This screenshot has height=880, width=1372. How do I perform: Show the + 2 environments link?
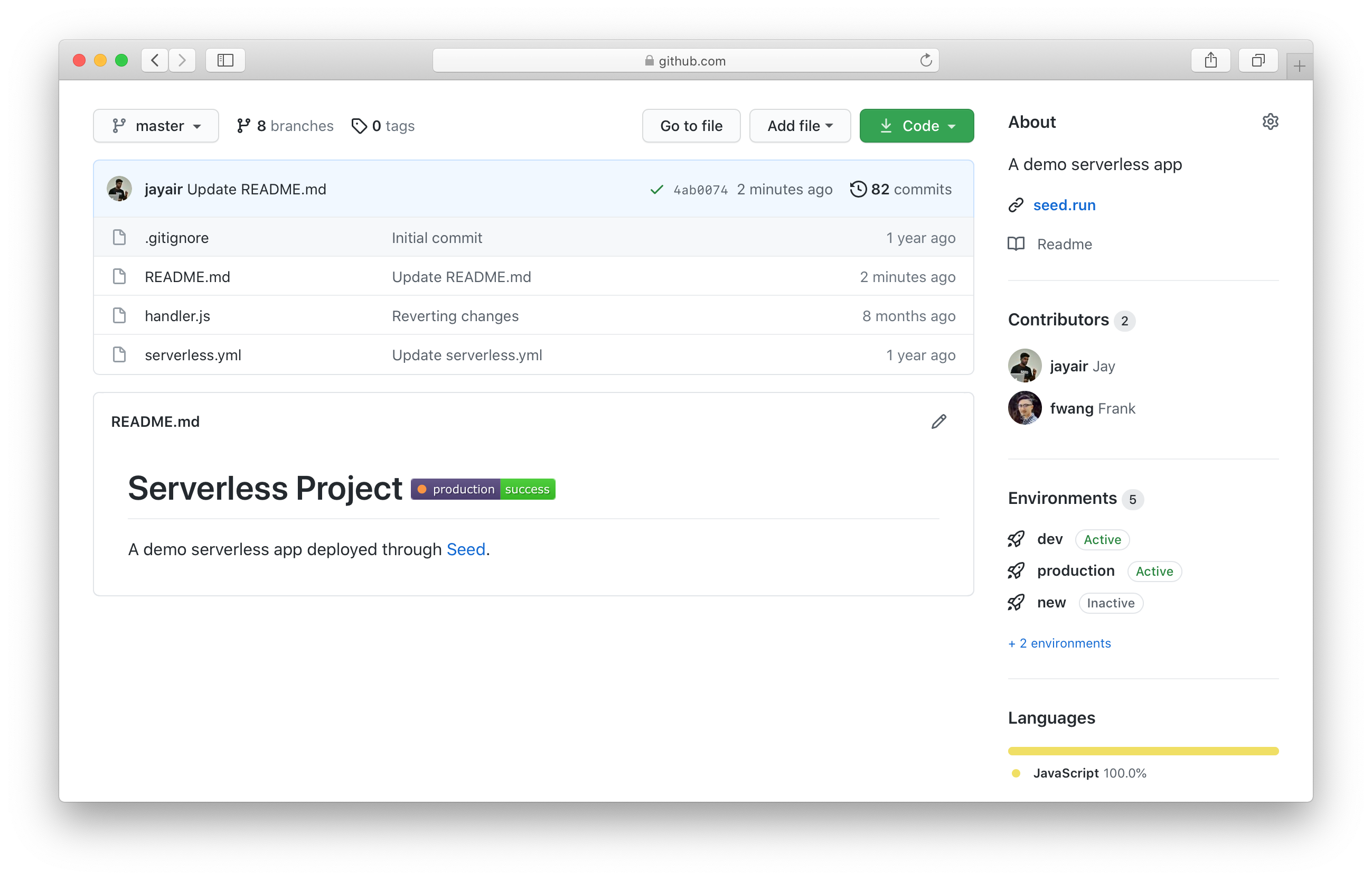click(x=1059, y=643)
